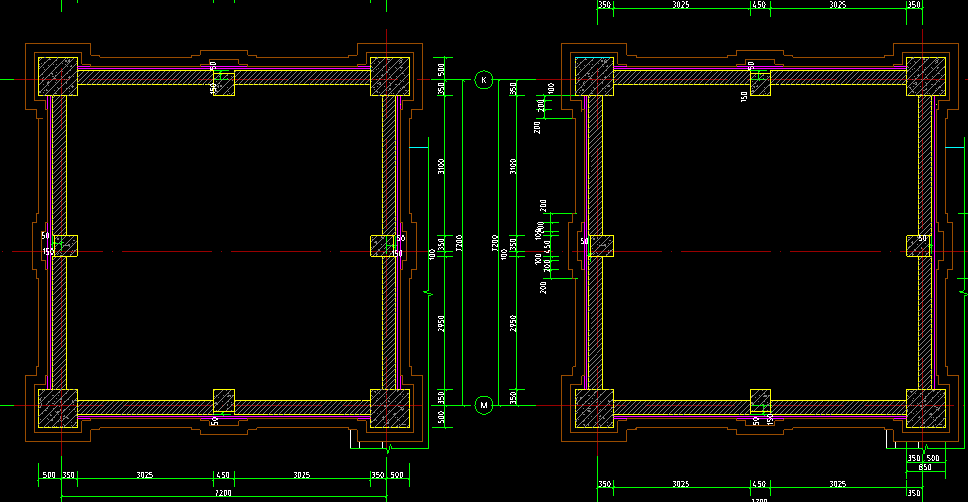Viewport: 968px width, 502px height.
Task: Click the top-middle small column of left plan
Action: click(x=223, y=84)
